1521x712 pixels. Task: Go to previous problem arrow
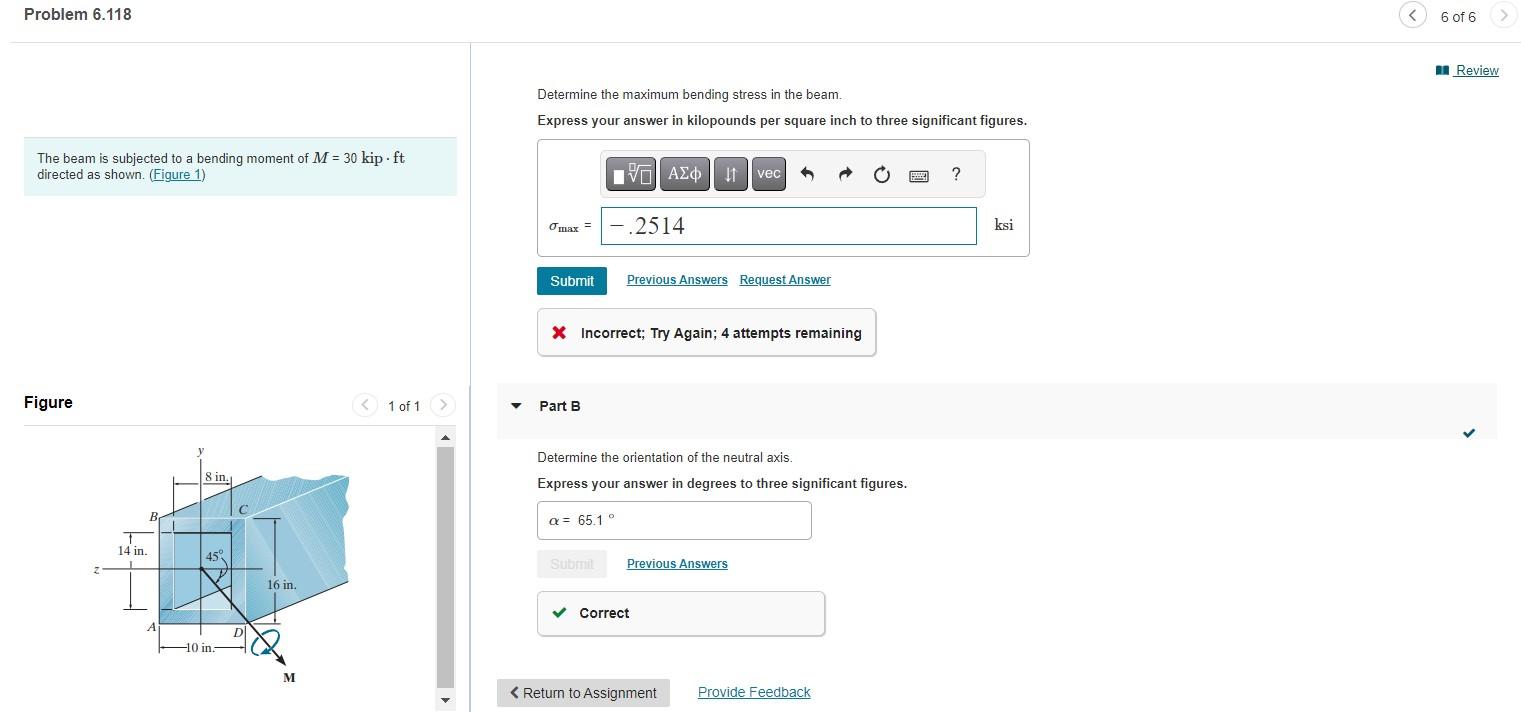pyautogui.click(x=1413, y=15)
